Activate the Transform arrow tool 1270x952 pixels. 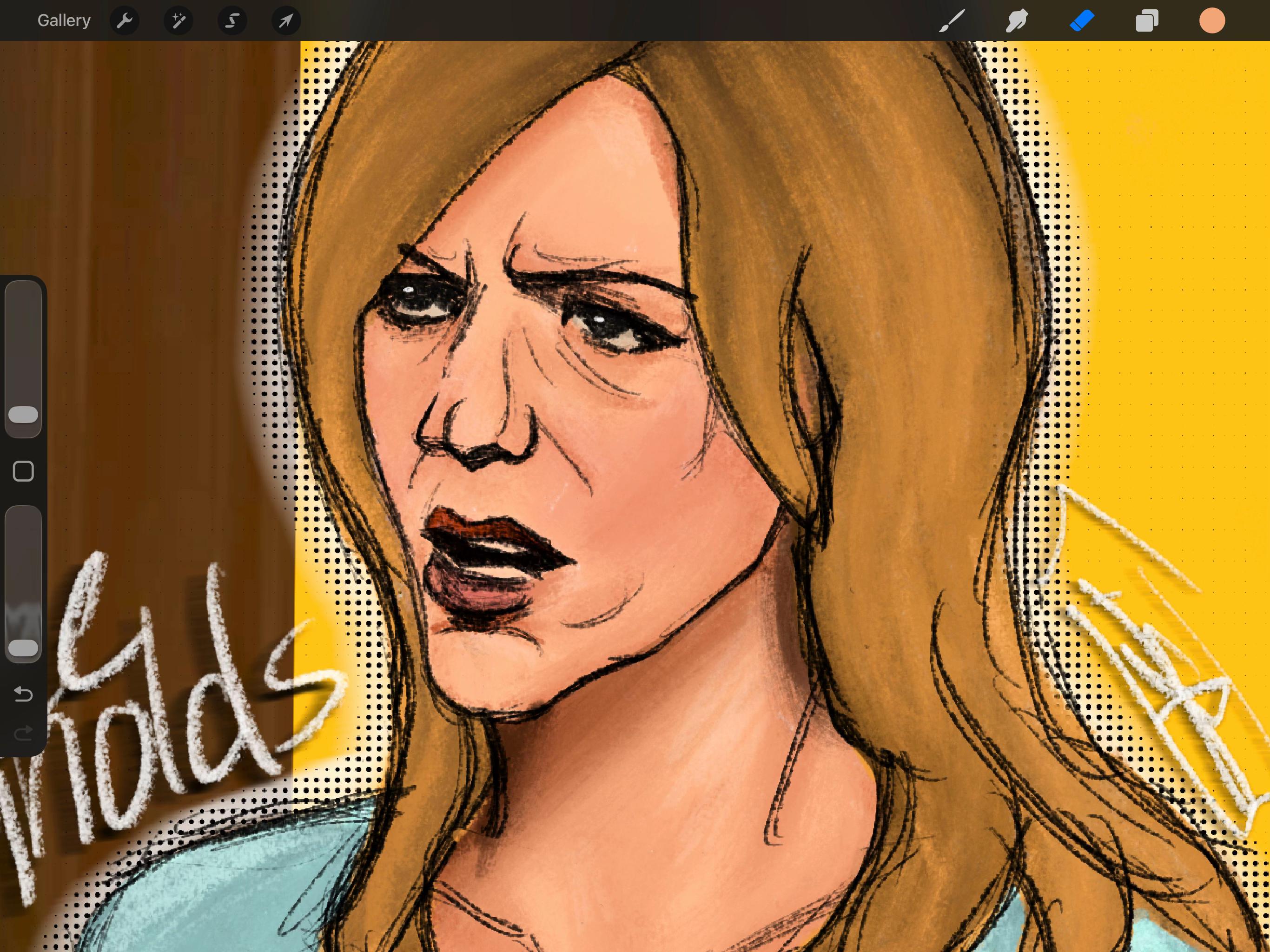[x=286, y=20]
